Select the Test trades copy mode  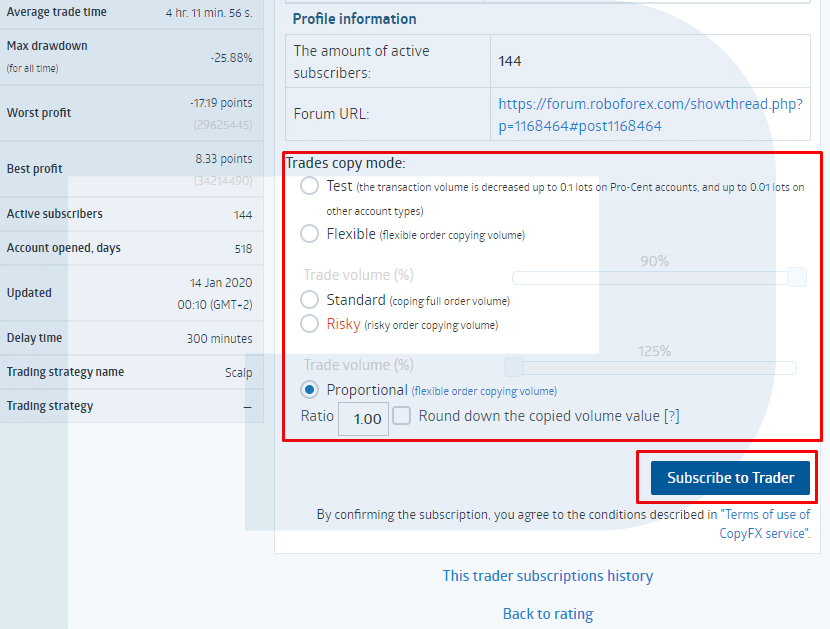(309, 185)
